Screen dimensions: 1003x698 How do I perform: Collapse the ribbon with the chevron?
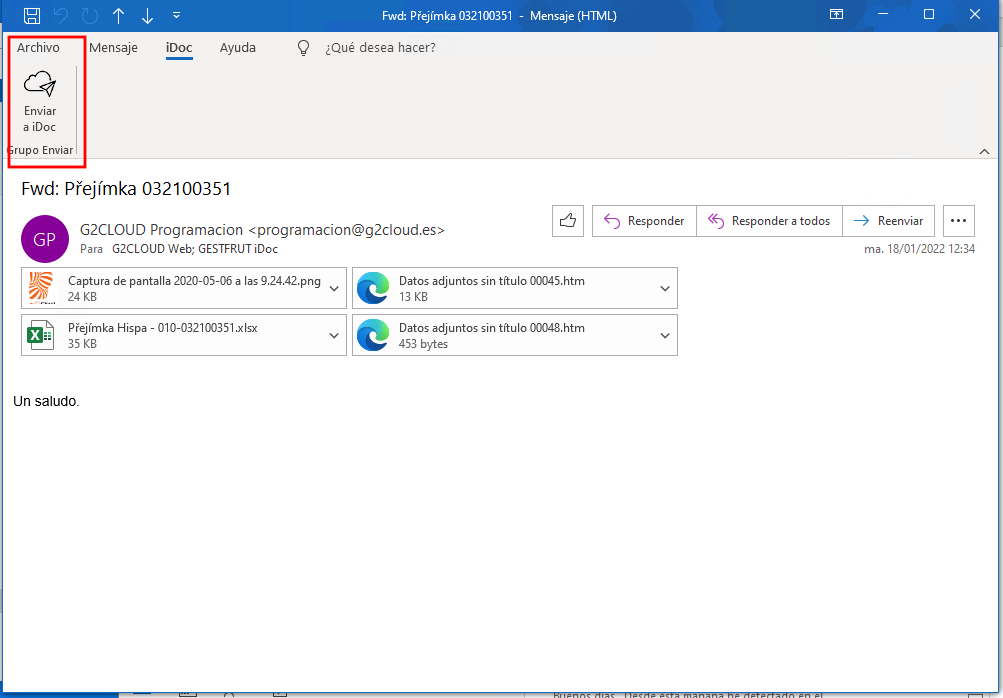click(x=984, y=151)
